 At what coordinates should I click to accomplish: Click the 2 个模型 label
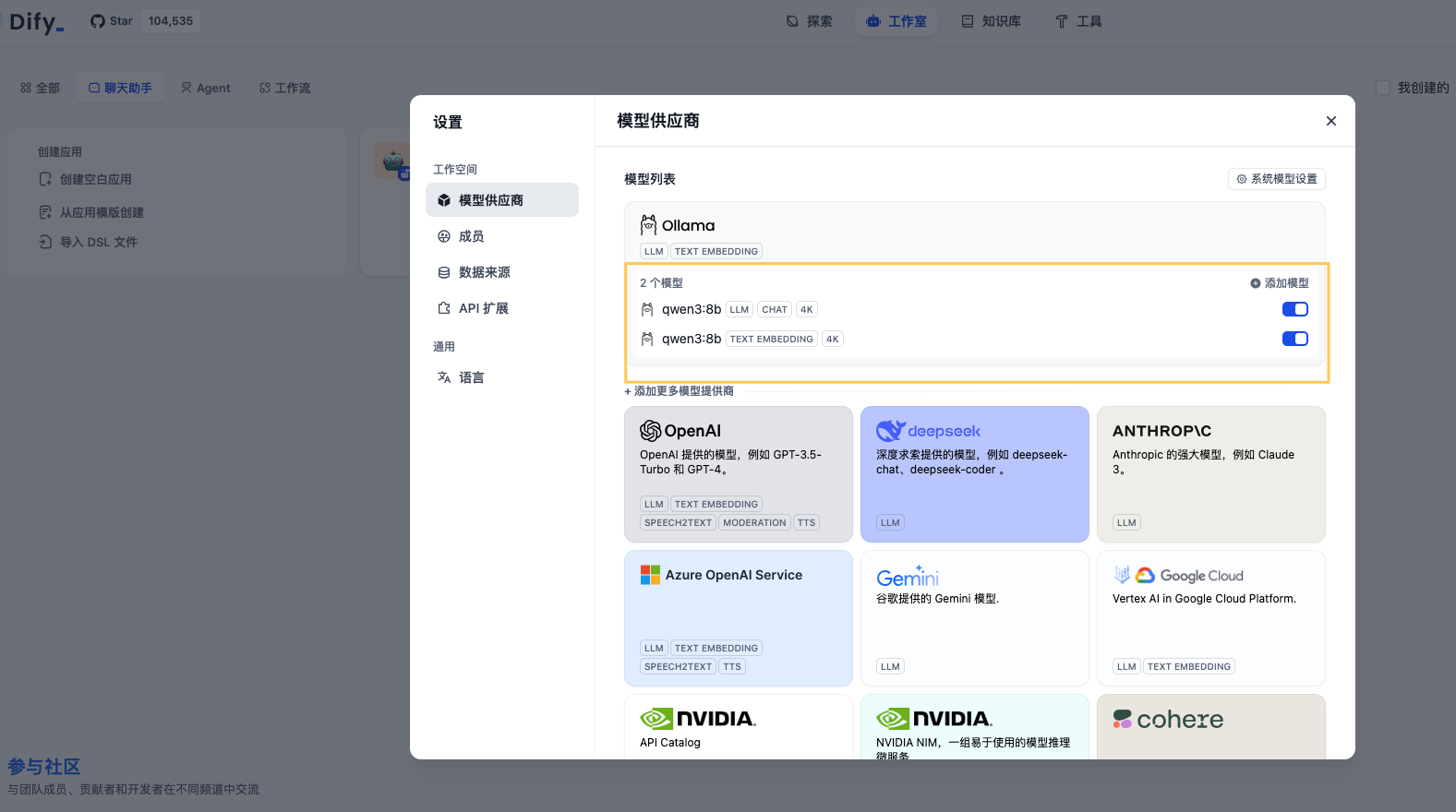pyautogui.click(x=661, y=283)
